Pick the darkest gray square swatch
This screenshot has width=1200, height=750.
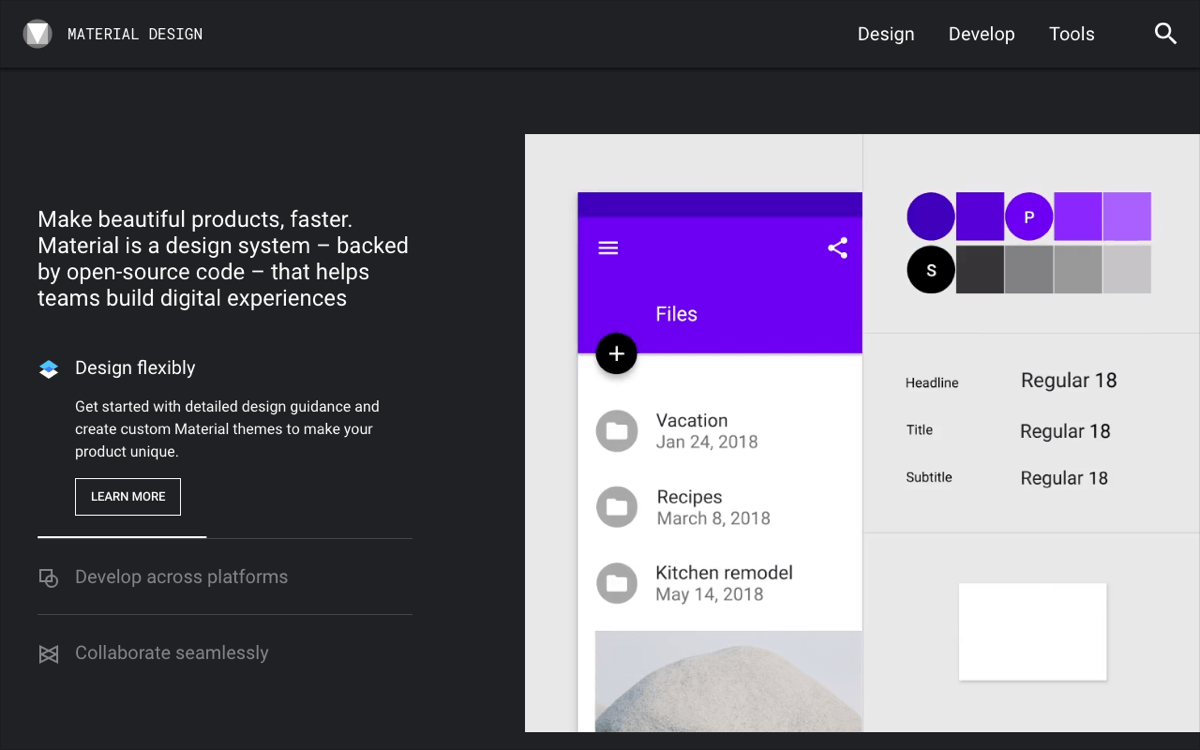point(980,269)
